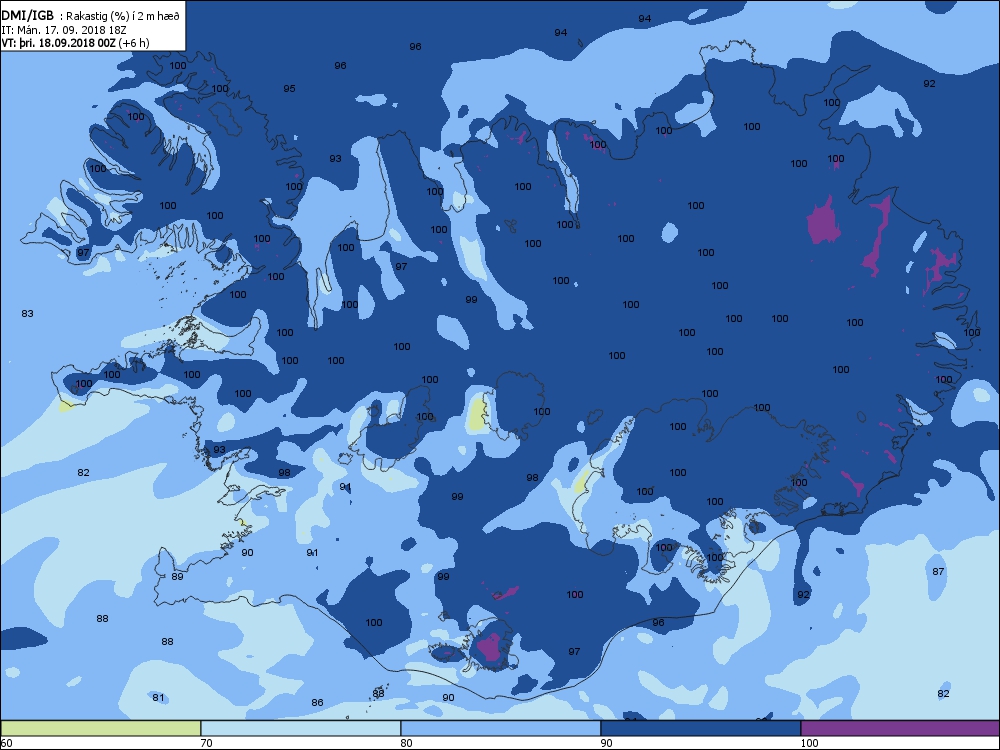The image size is (1000, 750).
Task: Click the humidity value 95 on the map
Action: [289, 88]
